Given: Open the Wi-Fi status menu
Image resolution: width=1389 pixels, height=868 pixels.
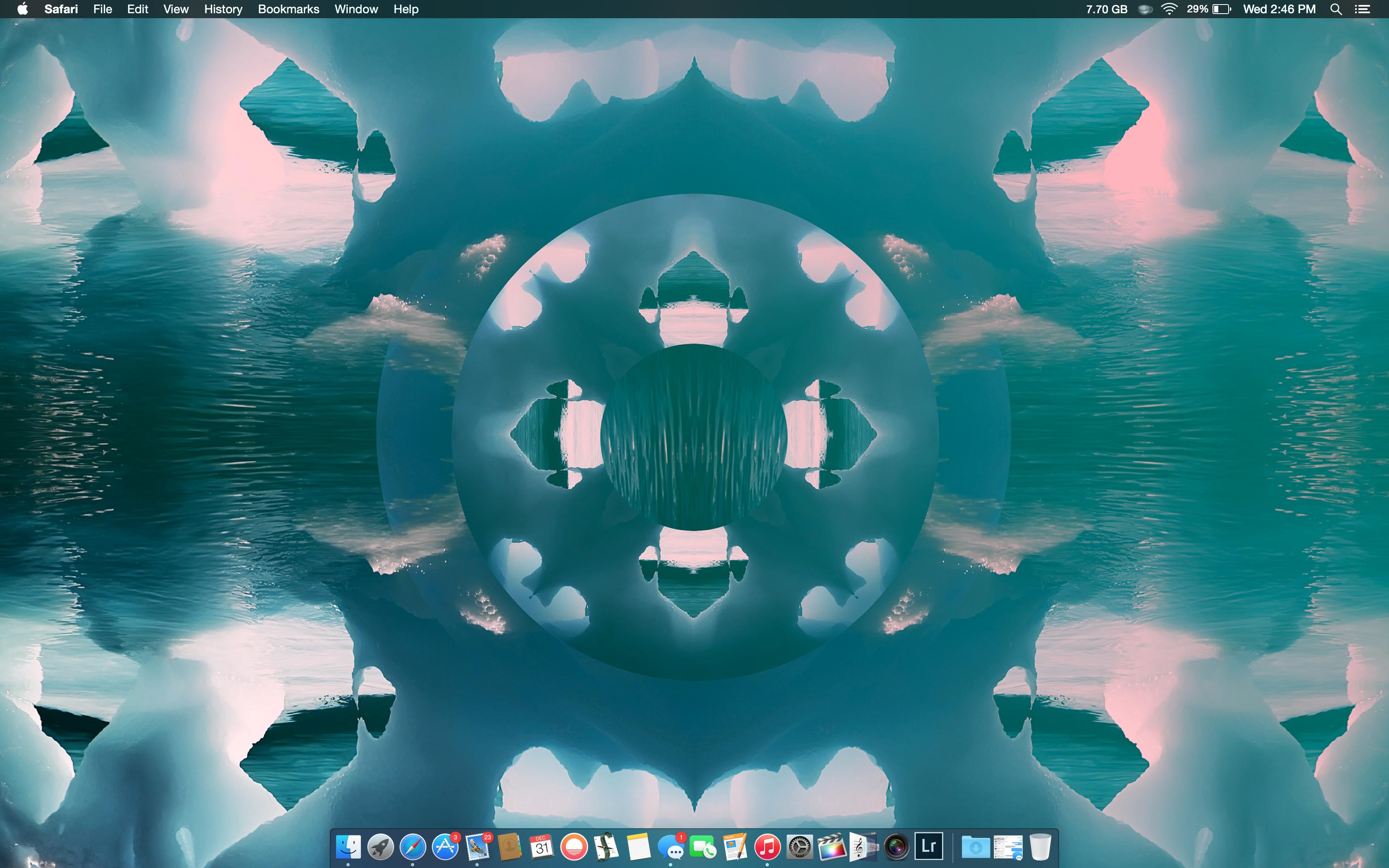Looking at the screenshot, I should coord(1169,9).
